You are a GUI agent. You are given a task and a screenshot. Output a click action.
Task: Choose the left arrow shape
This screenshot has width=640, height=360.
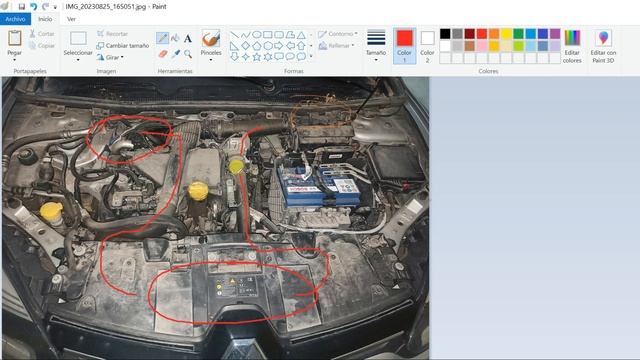tap(290, 46)
